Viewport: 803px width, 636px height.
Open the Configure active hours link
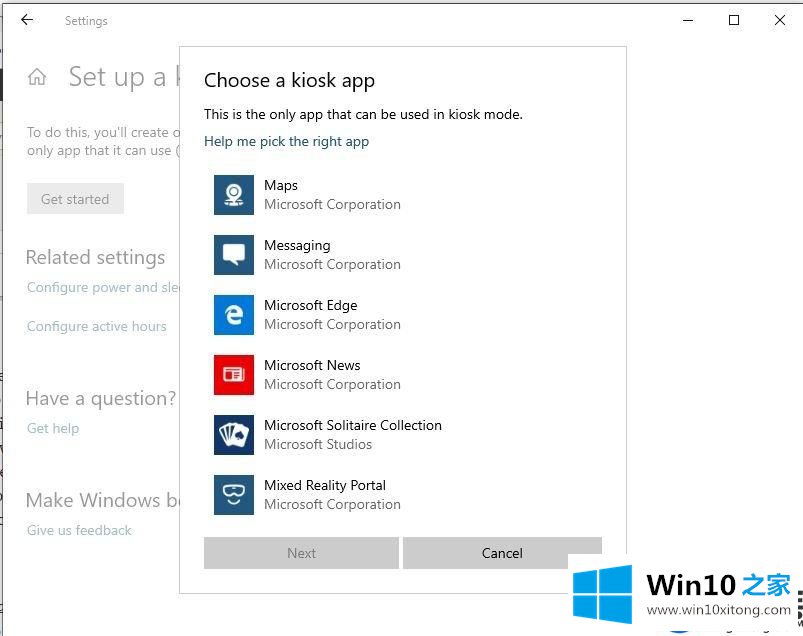97,326
